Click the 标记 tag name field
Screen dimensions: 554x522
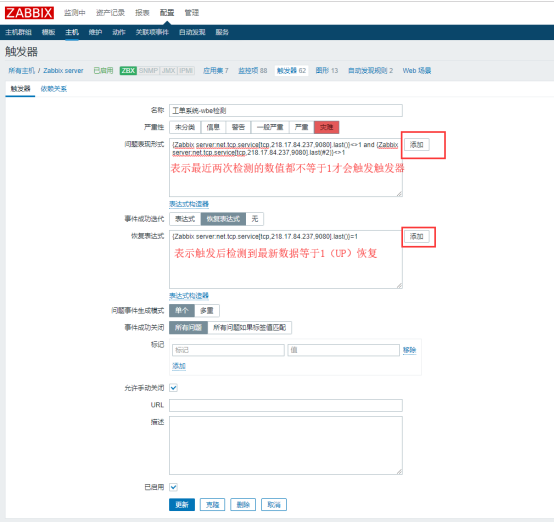pos(228,350)
